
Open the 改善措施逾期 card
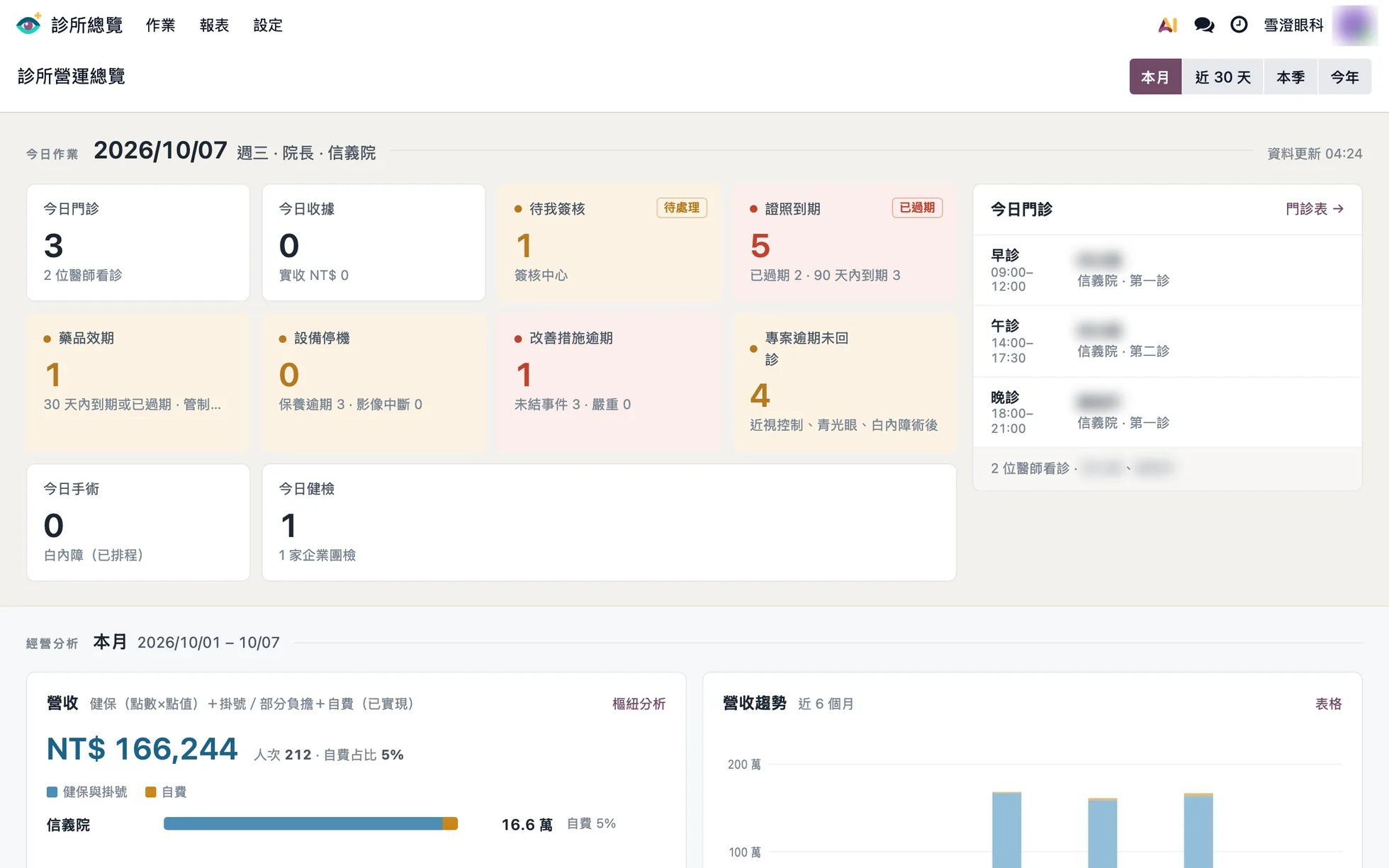click(609, 382)
